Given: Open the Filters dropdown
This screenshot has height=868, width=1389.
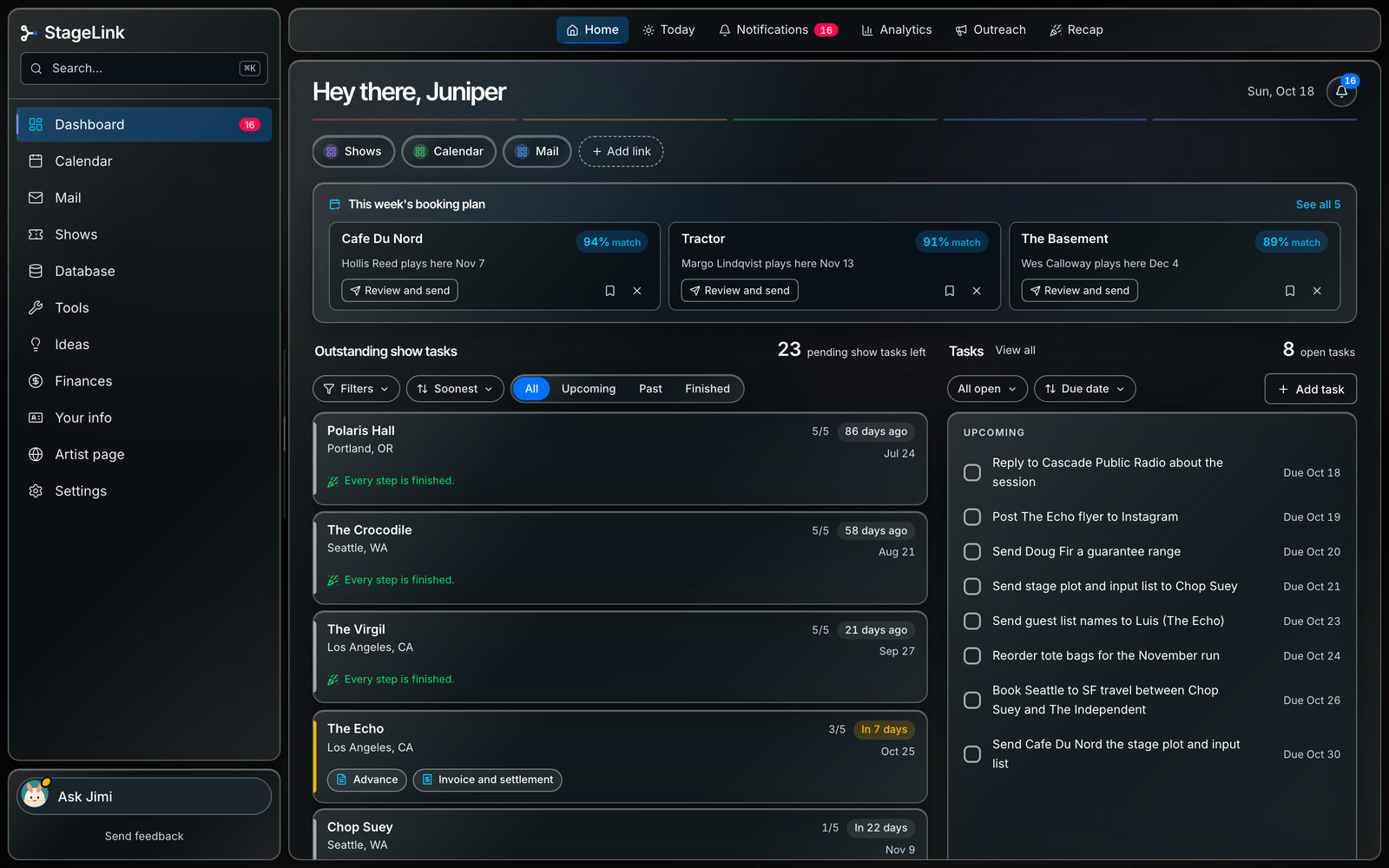Looking at the screenshot, I should click(x=356, y=389).
